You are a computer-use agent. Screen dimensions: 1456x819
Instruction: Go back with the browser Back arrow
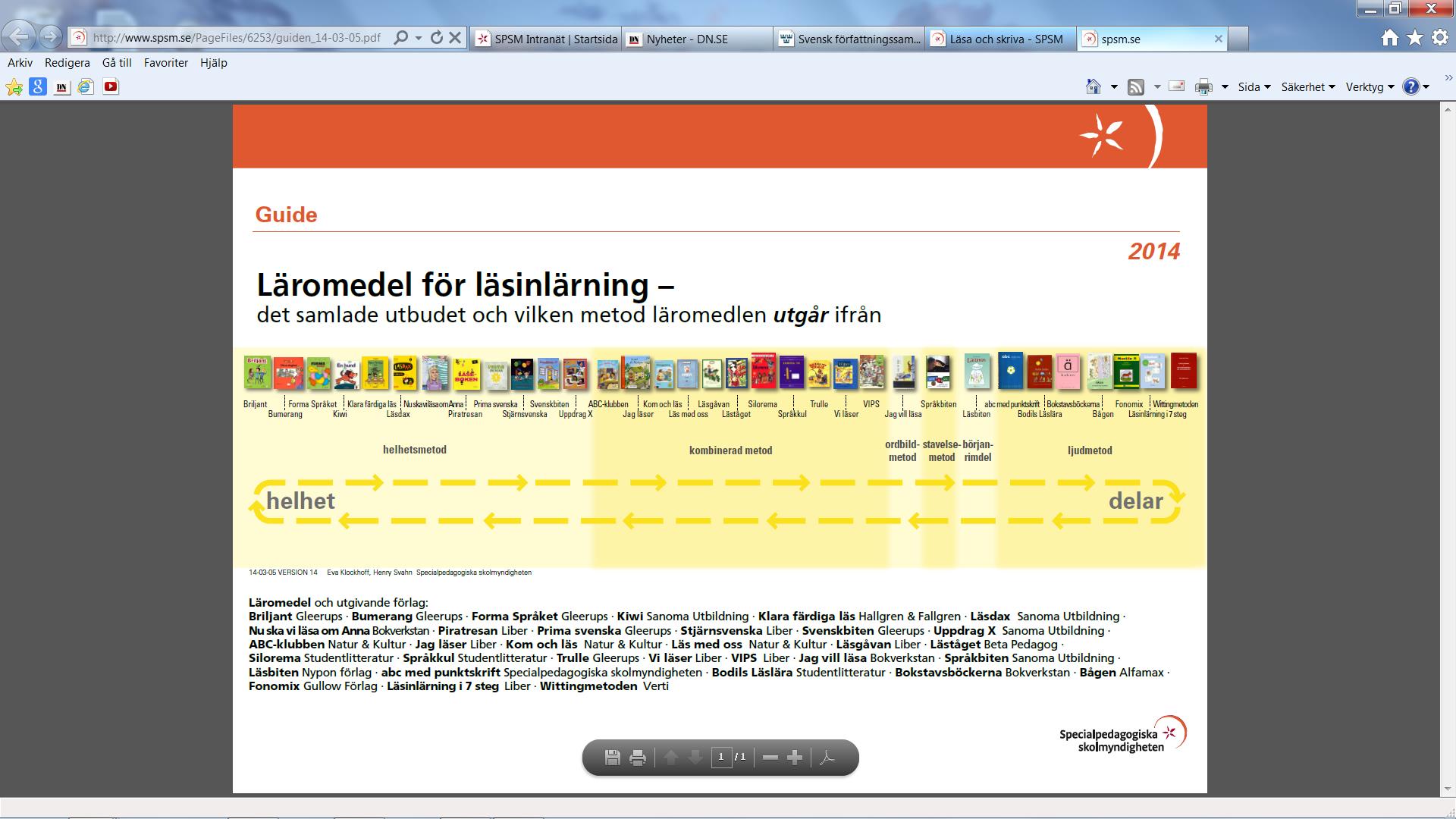(x=20, y=36)
